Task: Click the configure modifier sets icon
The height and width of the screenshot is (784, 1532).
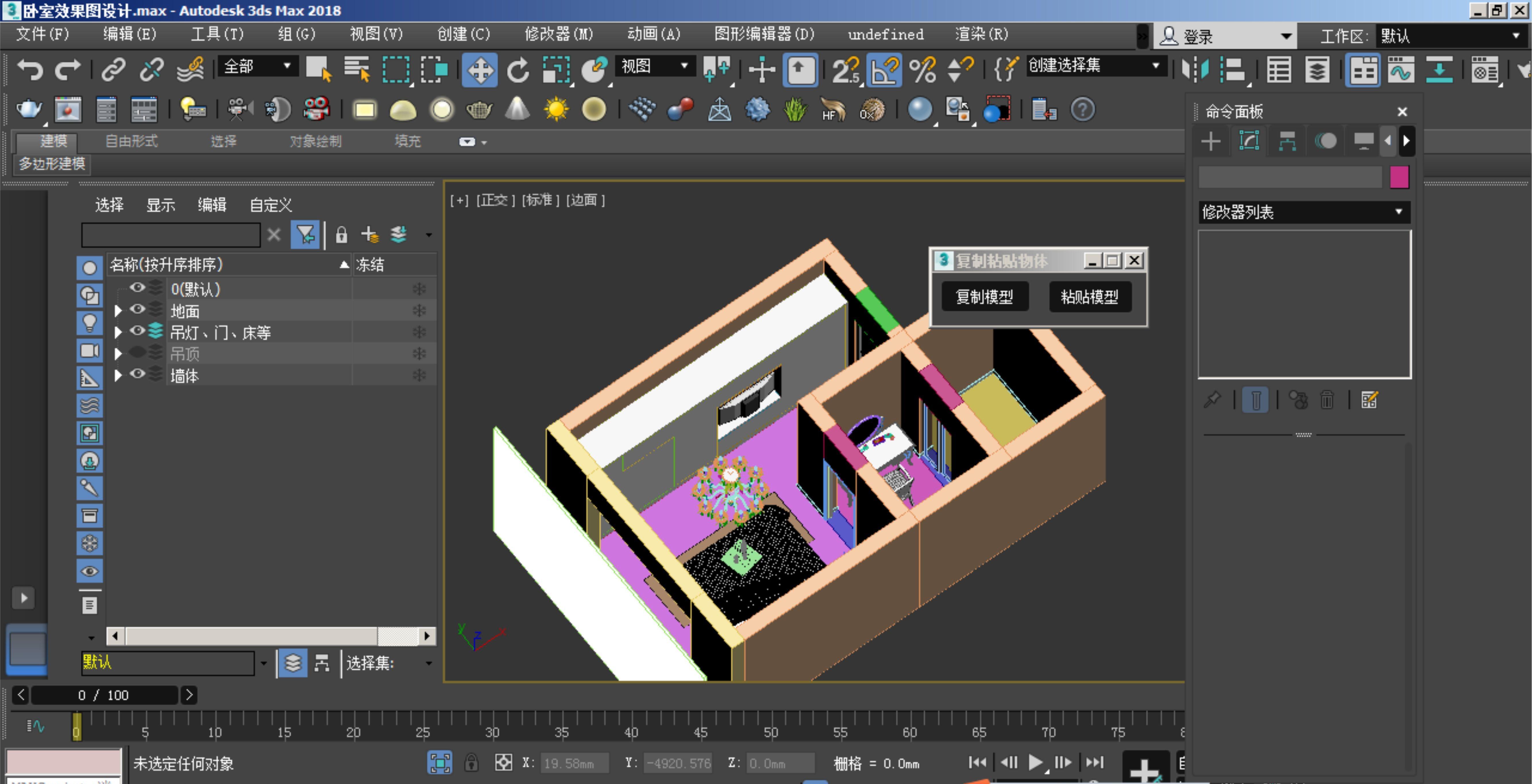Action: (1369, 400)
